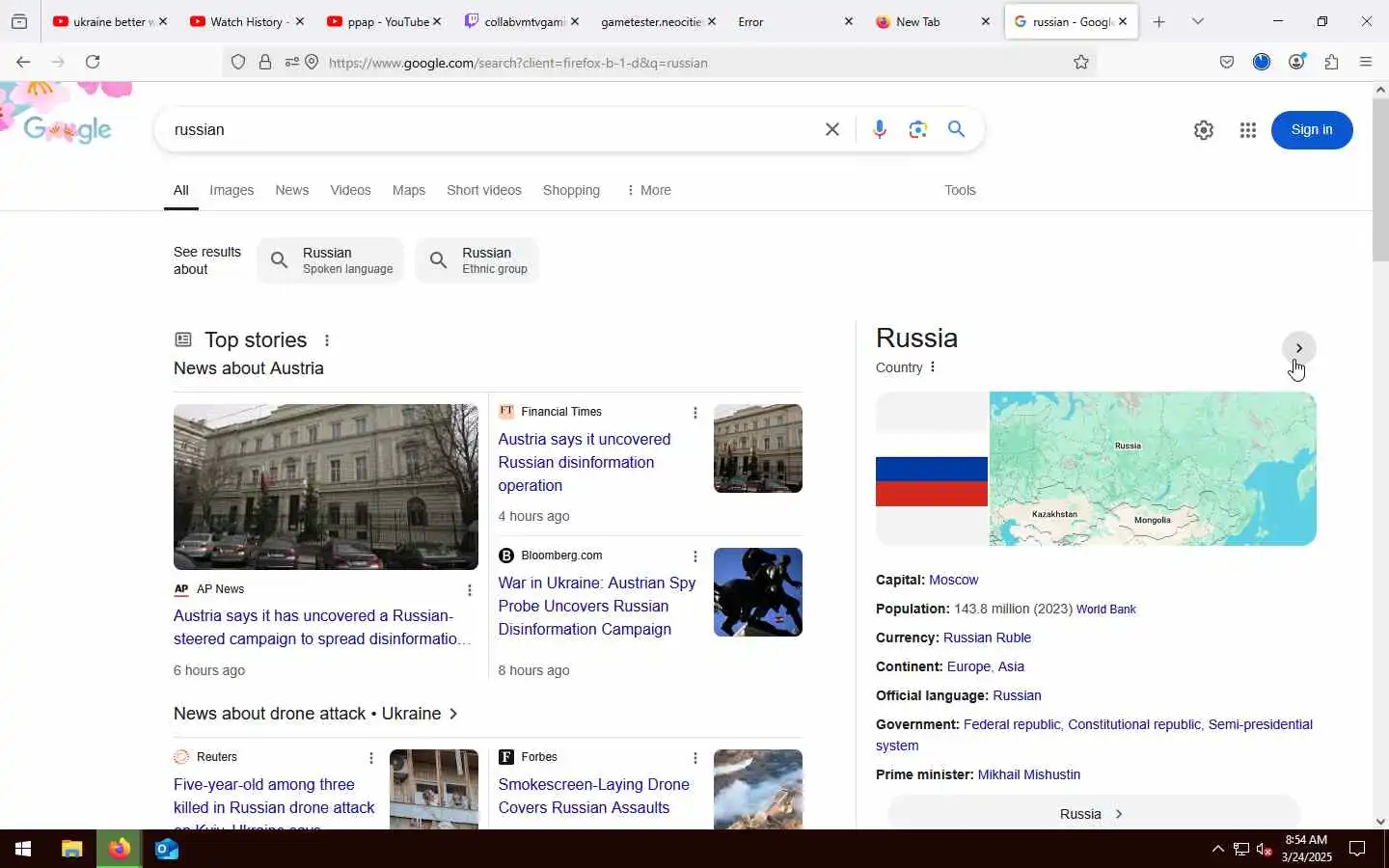The height and width of the screenshot is (868, 1389).
Task: Open a new browser tab
Action: click(1159, 21)
